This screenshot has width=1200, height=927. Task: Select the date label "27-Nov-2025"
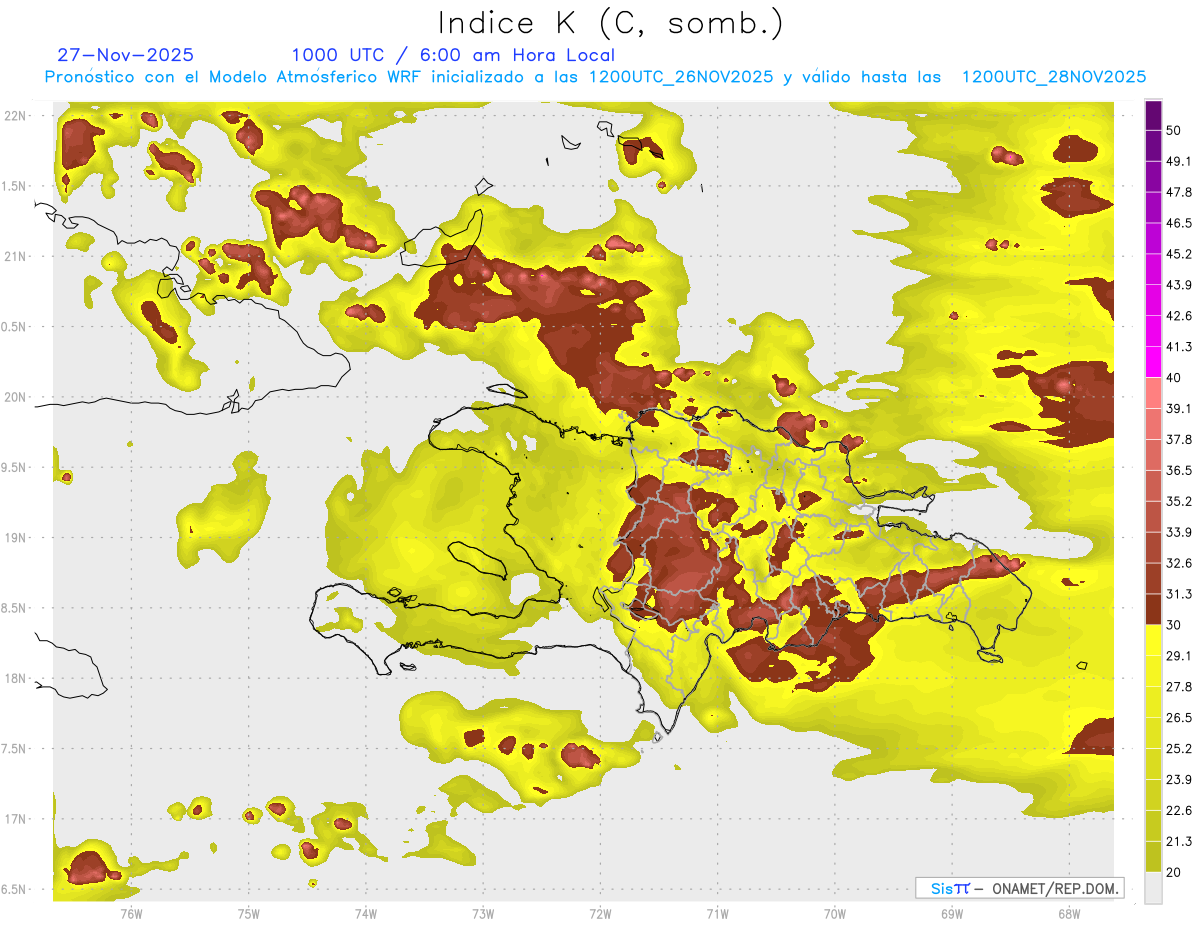click(x=126, y=55)
